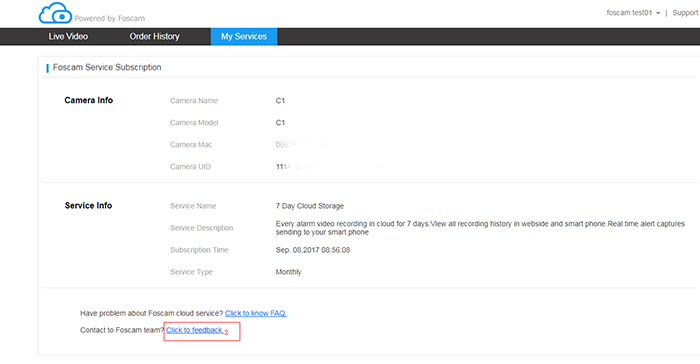This screenshot has height=364, width=700.
Task: Click the dropdown arrow beside username
Action: [x=658, y=13]
